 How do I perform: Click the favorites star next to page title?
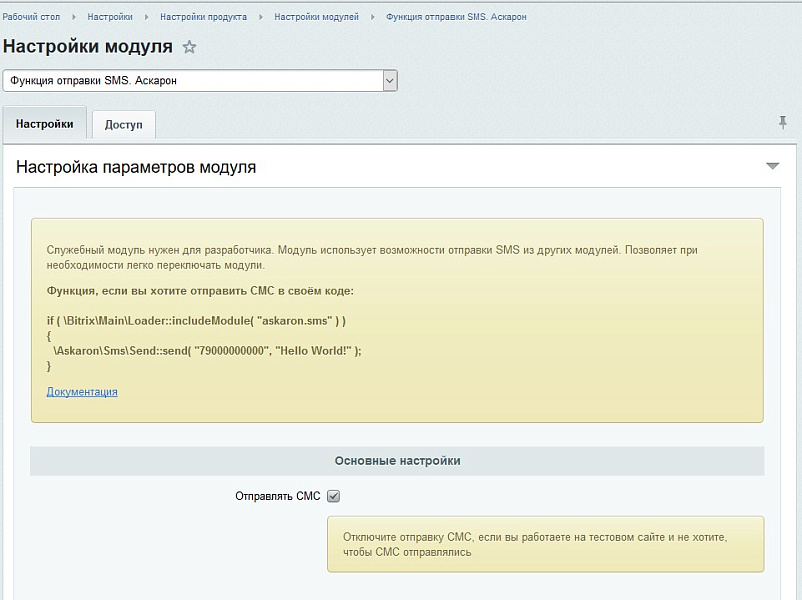coord(190,46)
